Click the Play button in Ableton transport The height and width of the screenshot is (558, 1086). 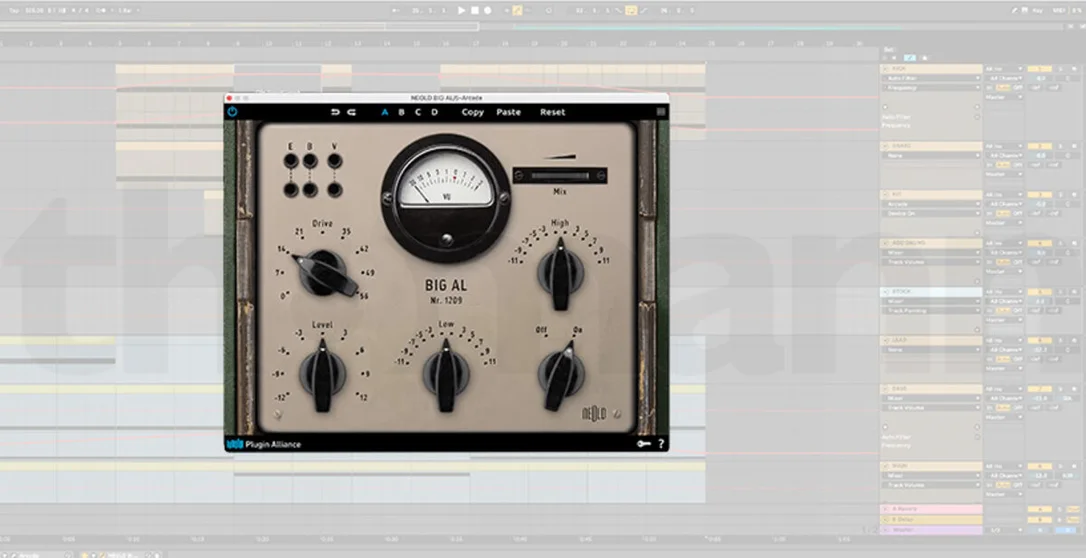coord(462,10)
